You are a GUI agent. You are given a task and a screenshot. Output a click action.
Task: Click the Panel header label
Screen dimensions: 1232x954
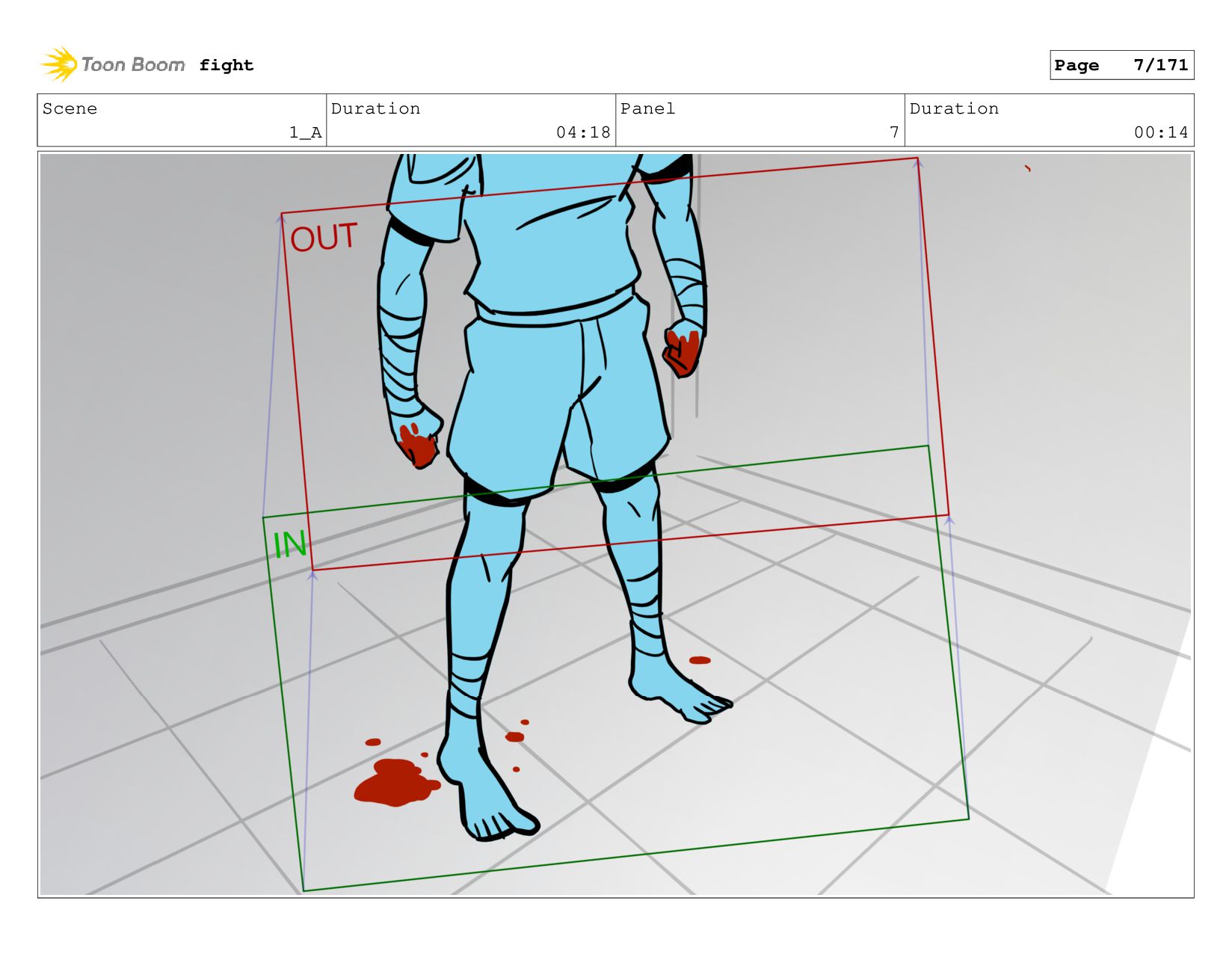(x=647, y=108)
